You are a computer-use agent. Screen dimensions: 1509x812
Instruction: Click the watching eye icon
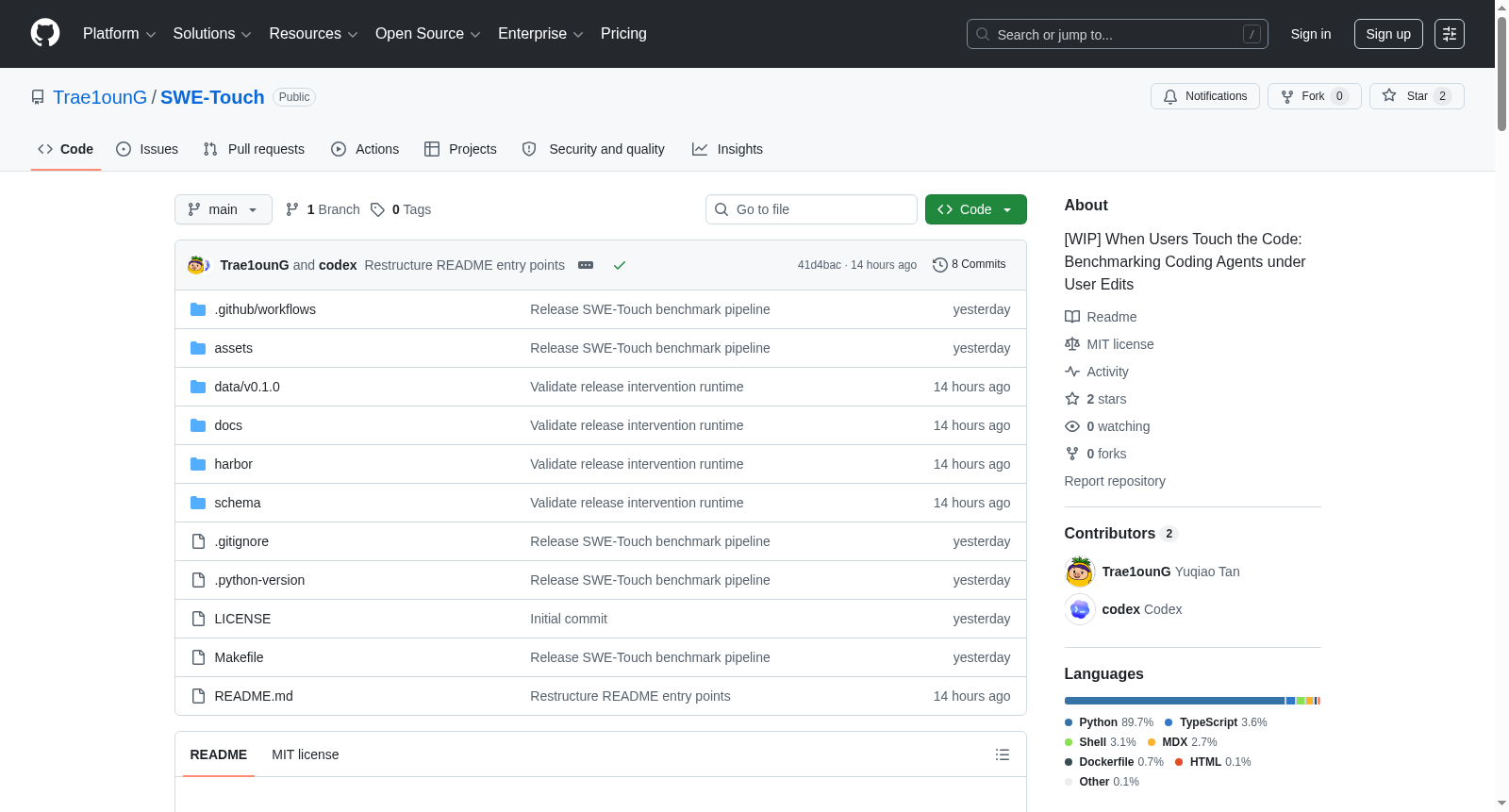pyautogui.click(x=1072, y=426)
